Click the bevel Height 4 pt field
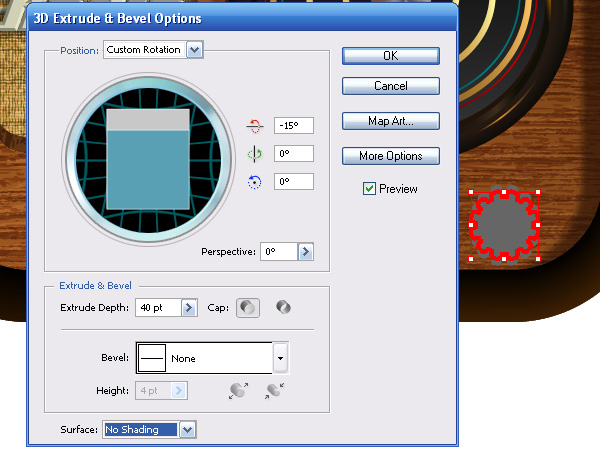 click(x=153, y=391)
